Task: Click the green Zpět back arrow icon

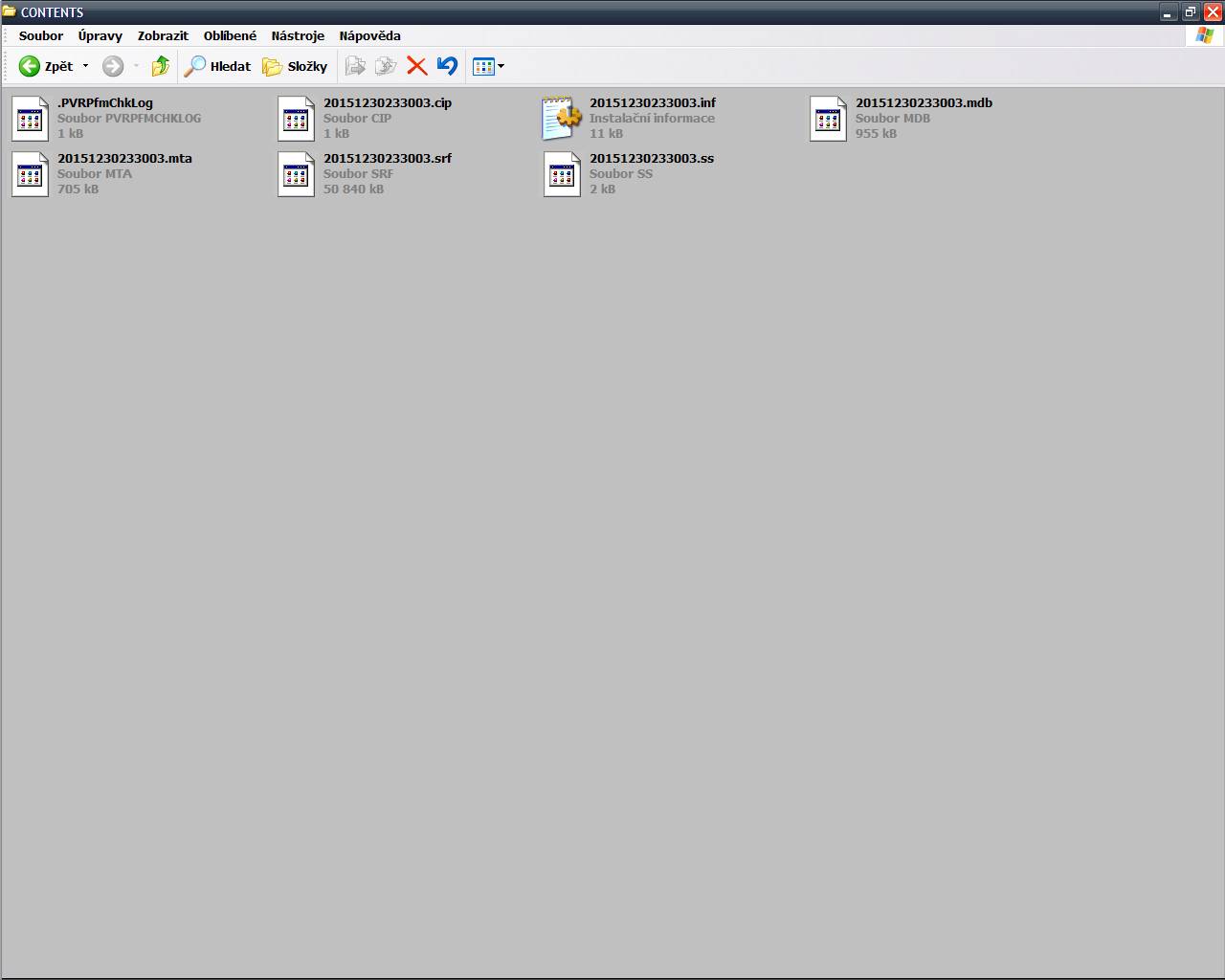Action: [x=30, y=66]
